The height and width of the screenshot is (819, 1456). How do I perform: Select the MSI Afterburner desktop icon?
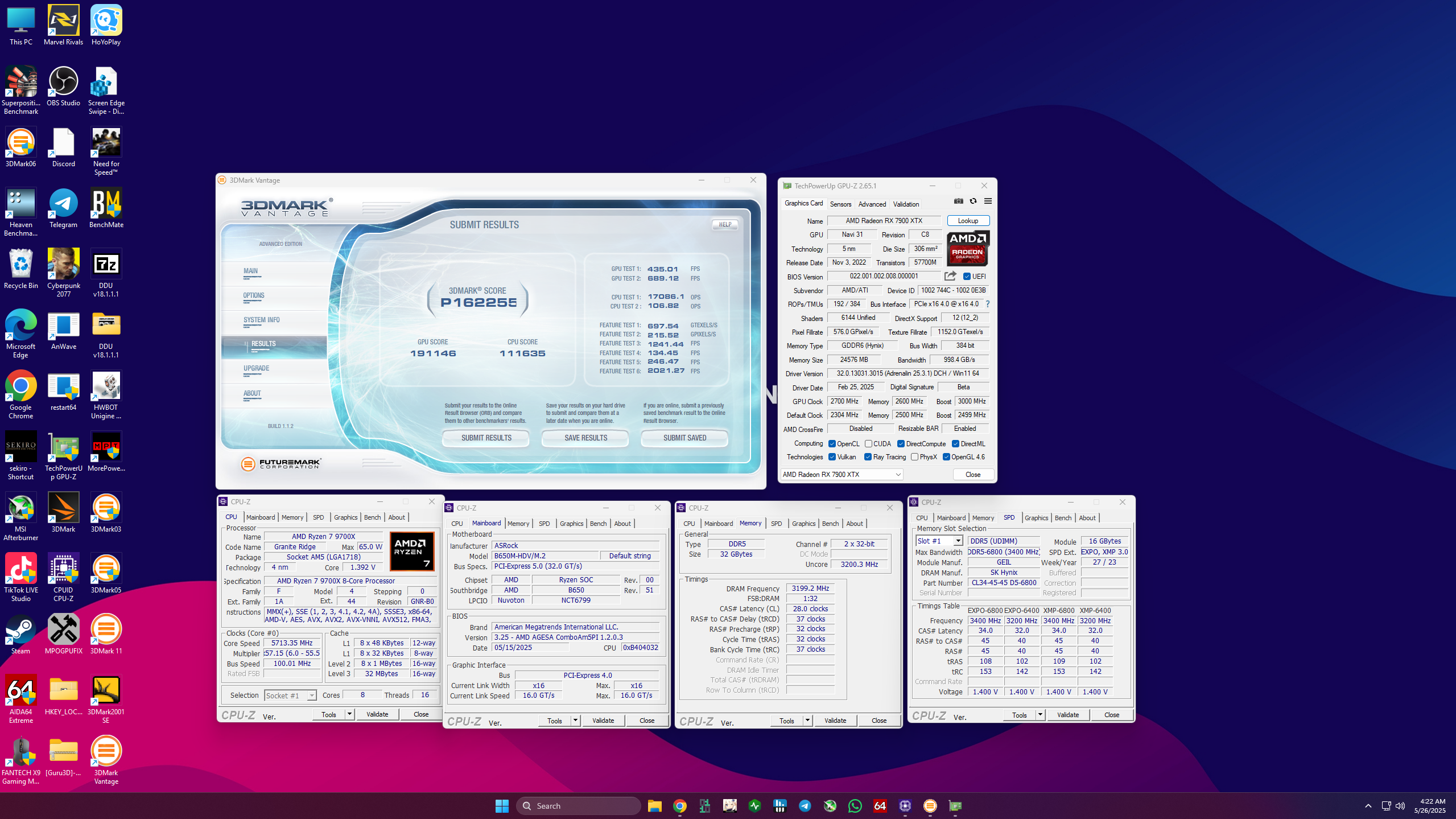(21, 517)
